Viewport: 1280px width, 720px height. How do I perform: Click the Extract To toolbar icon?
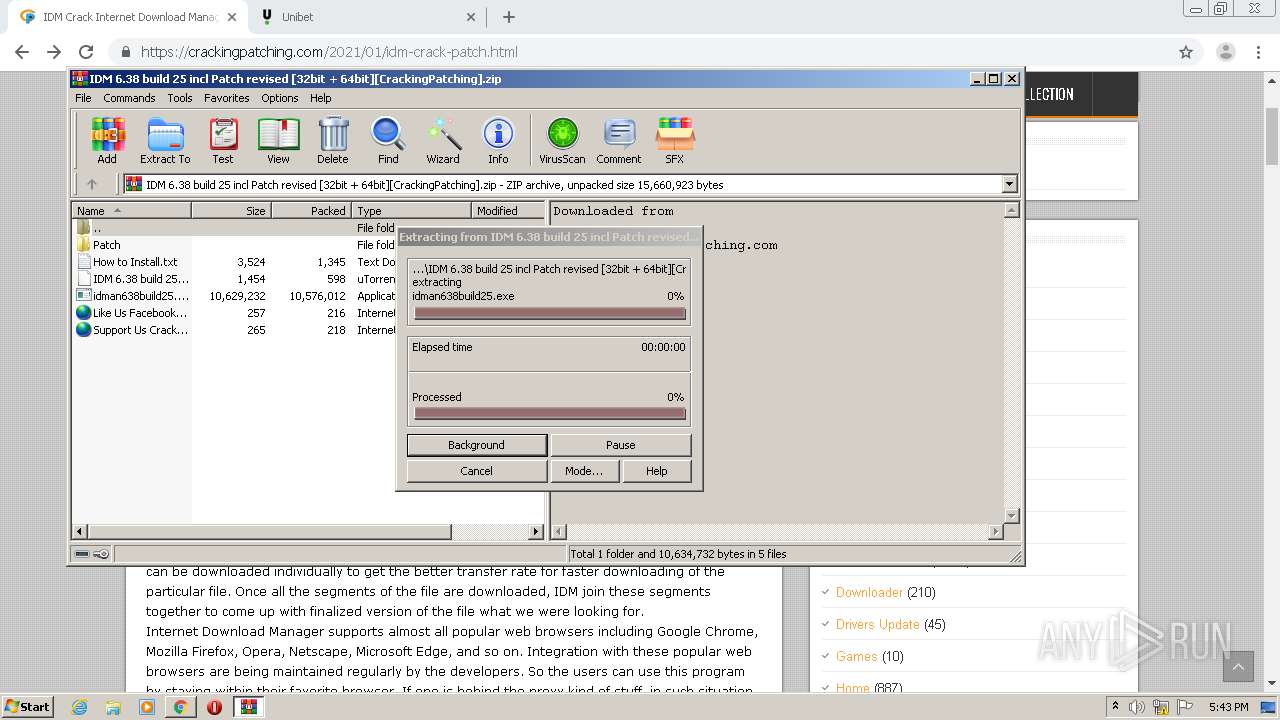pyautogui.click(x=165, y=140)
